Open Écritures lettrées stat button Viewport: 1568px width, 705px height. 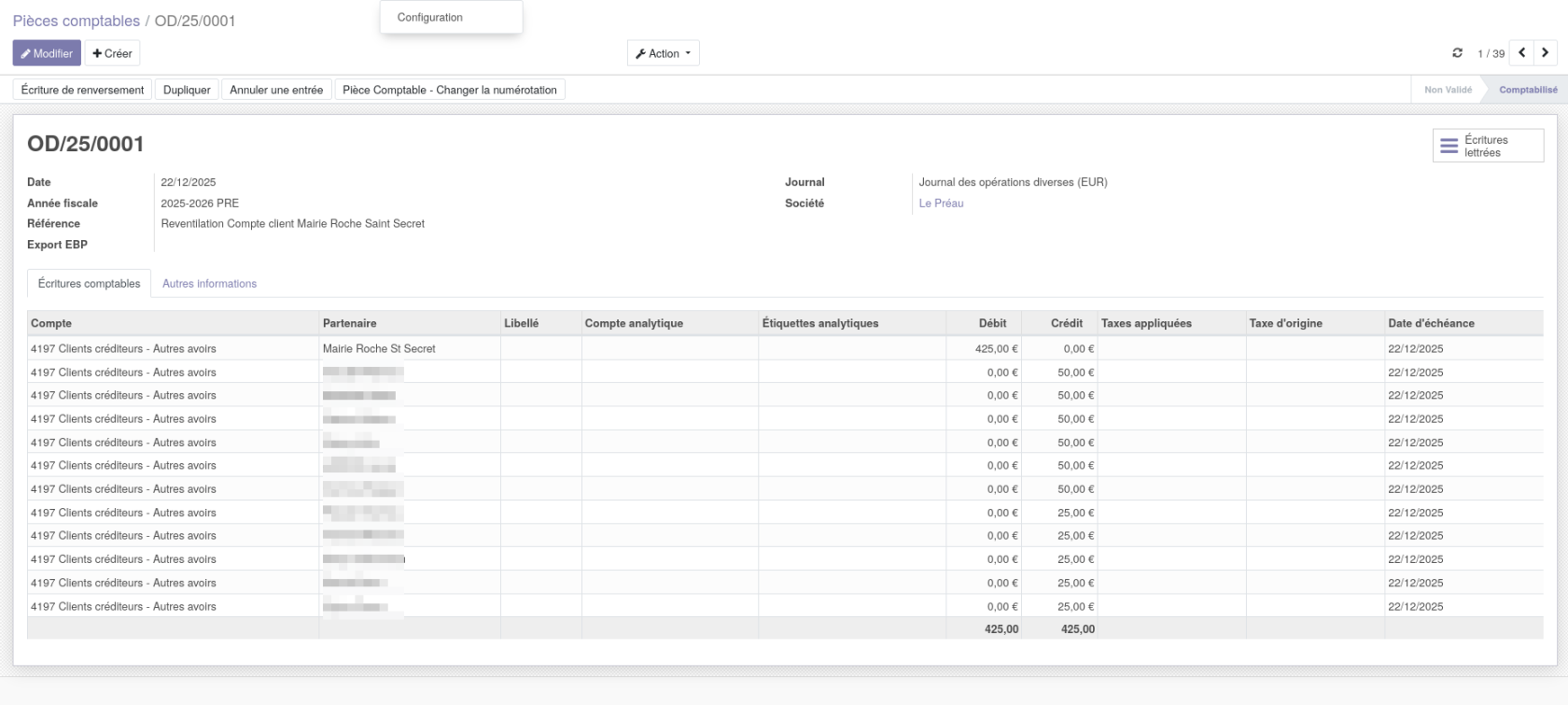[x=1488, y=146]
